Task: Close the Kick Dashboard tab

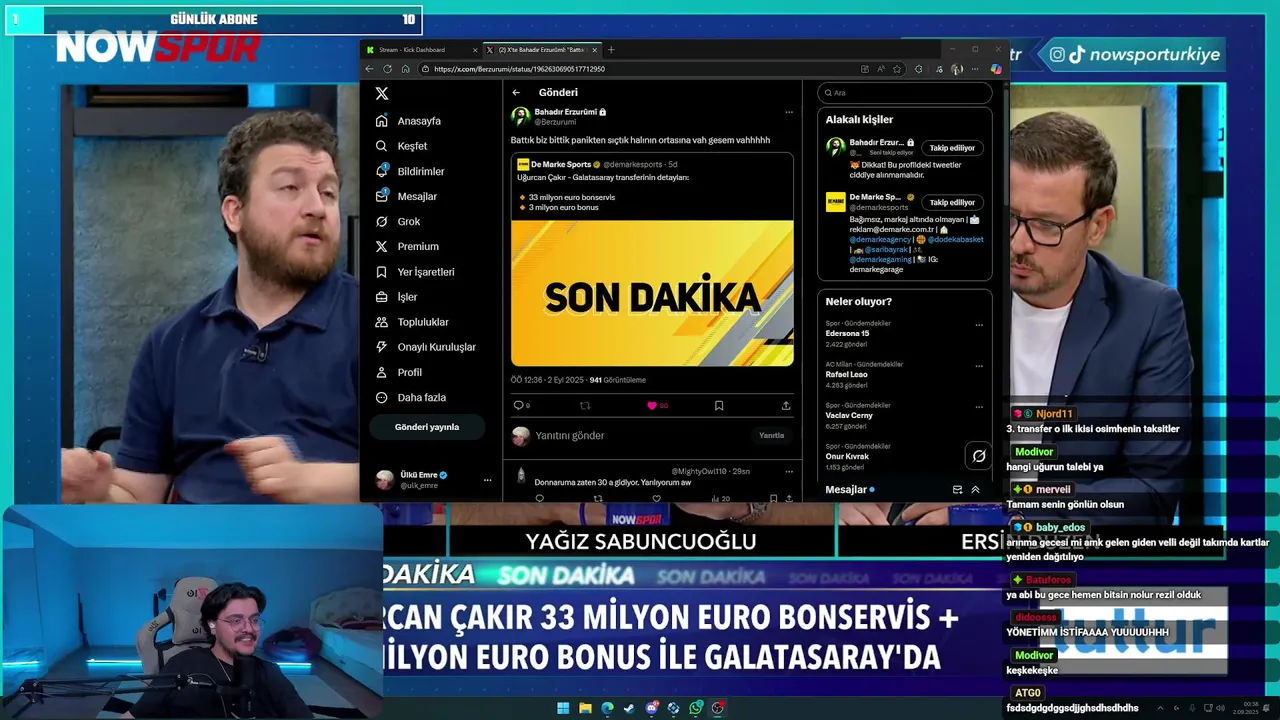Action: 475,50
